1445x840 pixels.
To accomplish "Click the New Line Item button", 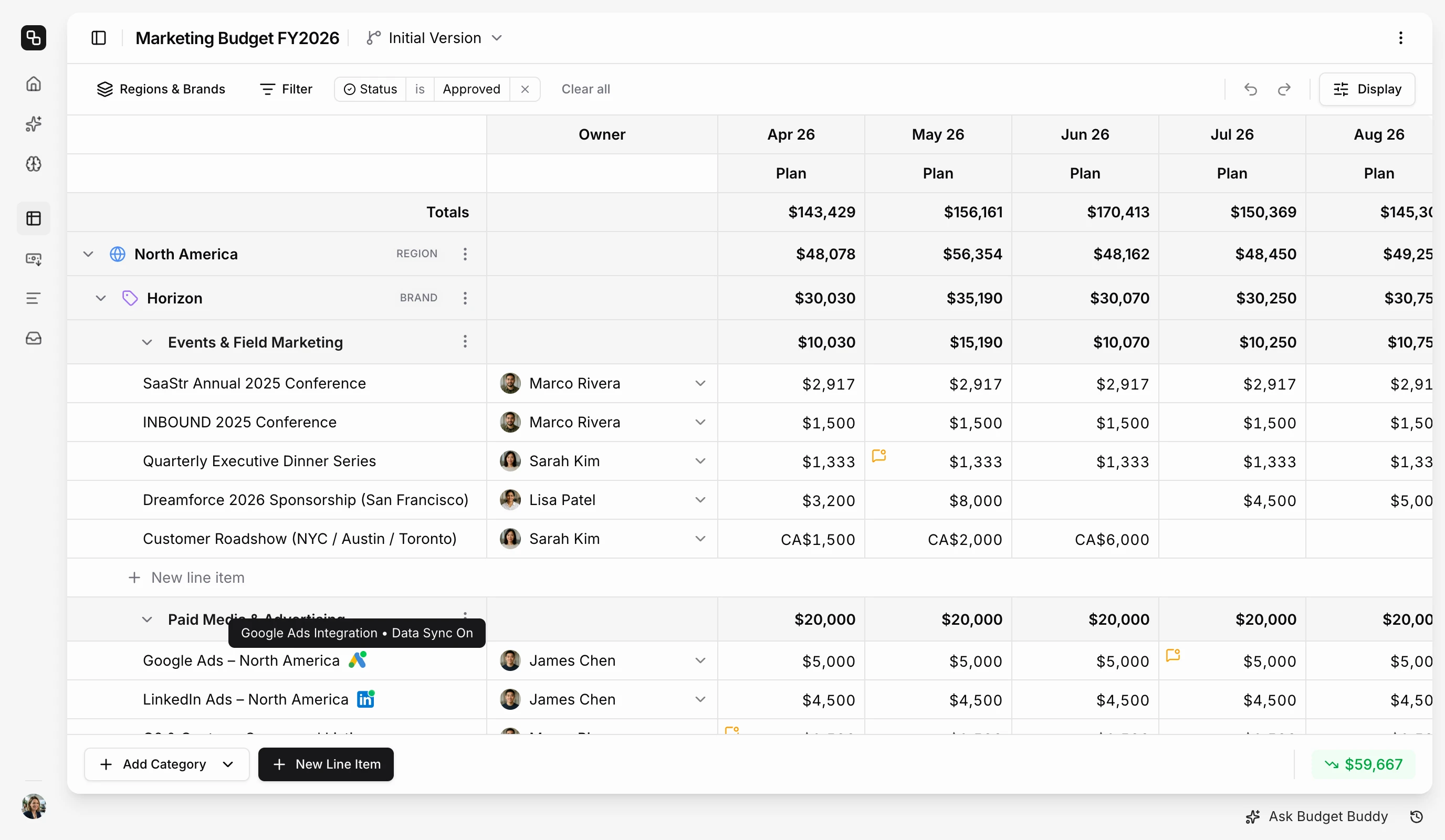I will 326,764.
